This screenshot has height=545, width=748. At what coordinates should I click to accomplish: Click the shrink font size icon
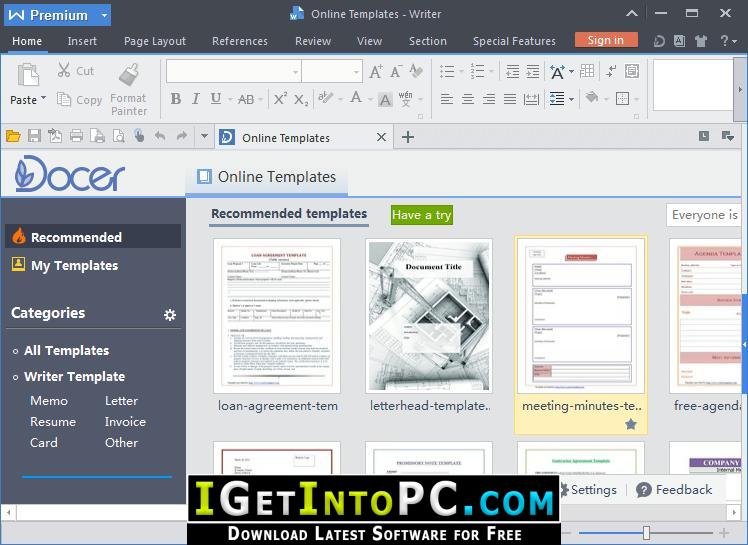click(396, 72)
